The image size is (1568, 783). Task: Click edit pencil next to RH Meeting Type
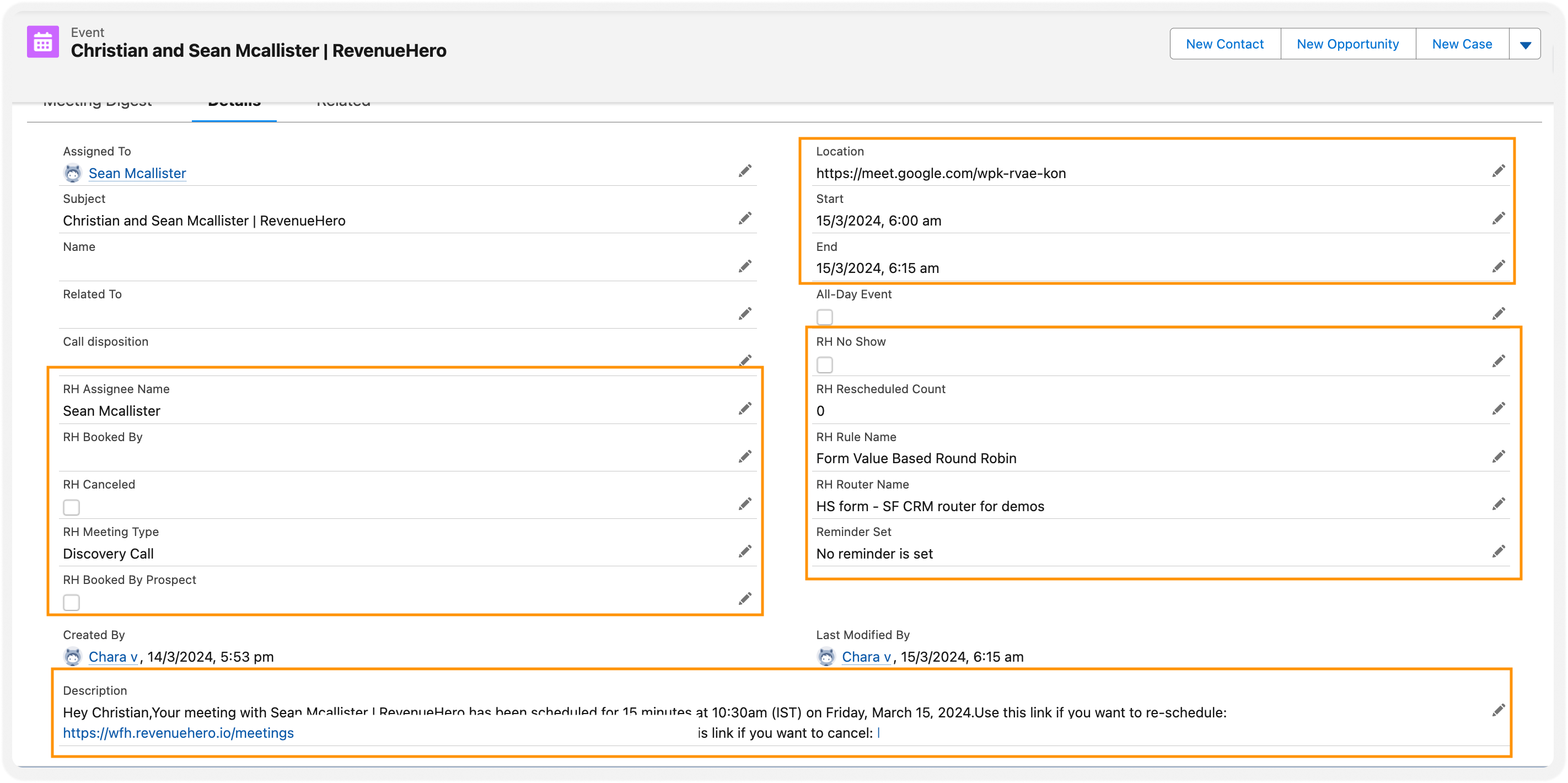click(744, 551)
